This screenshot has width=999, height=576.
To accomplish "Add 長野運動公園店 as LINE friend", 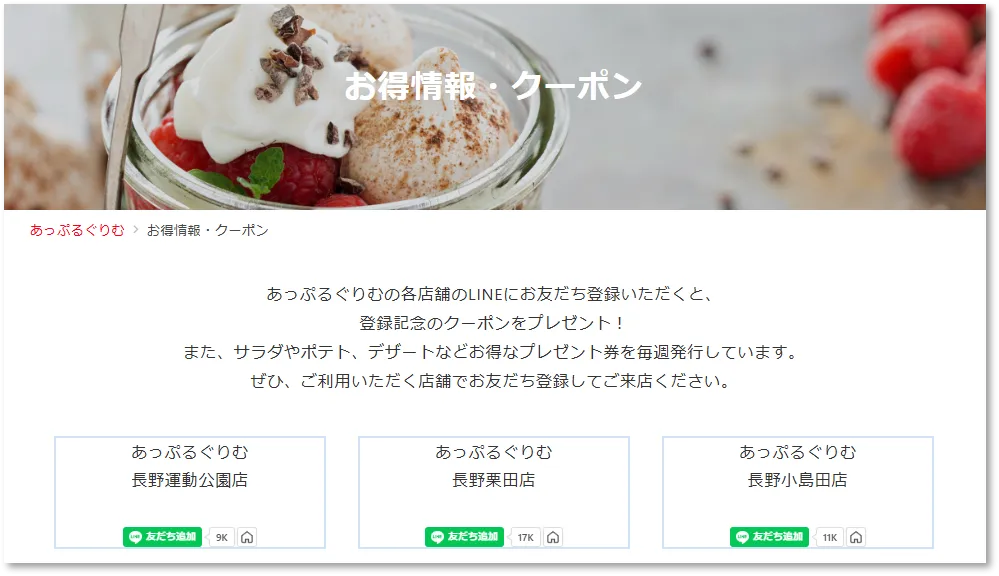I will click(x=162, y=537).
